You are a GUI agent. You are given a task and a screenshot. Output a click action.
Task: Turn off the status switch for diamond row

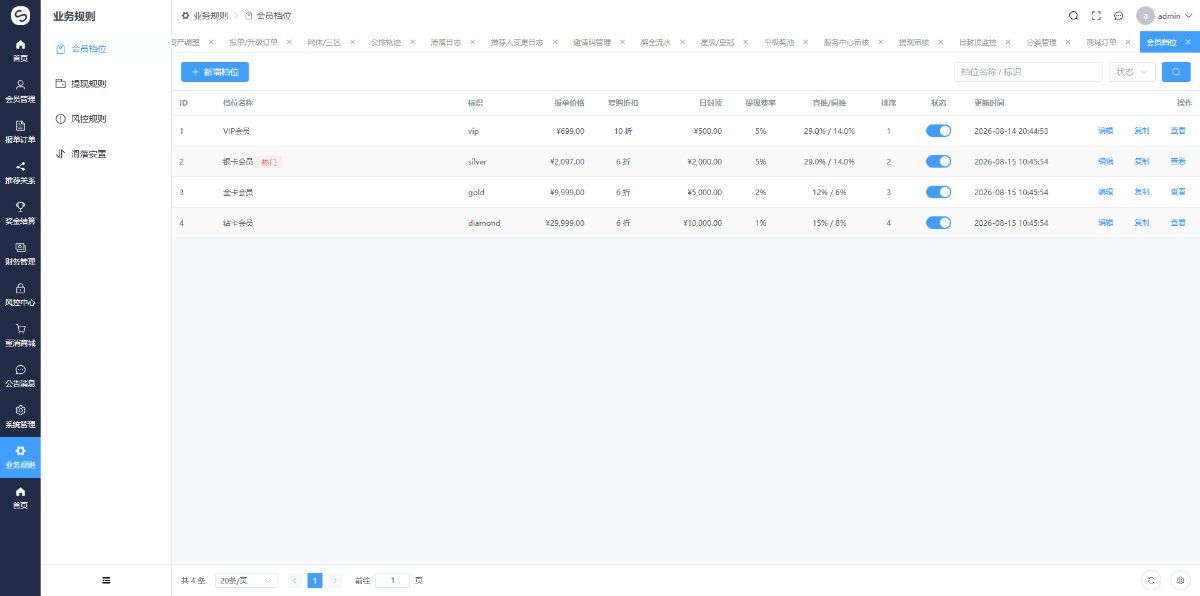point(938,223)
